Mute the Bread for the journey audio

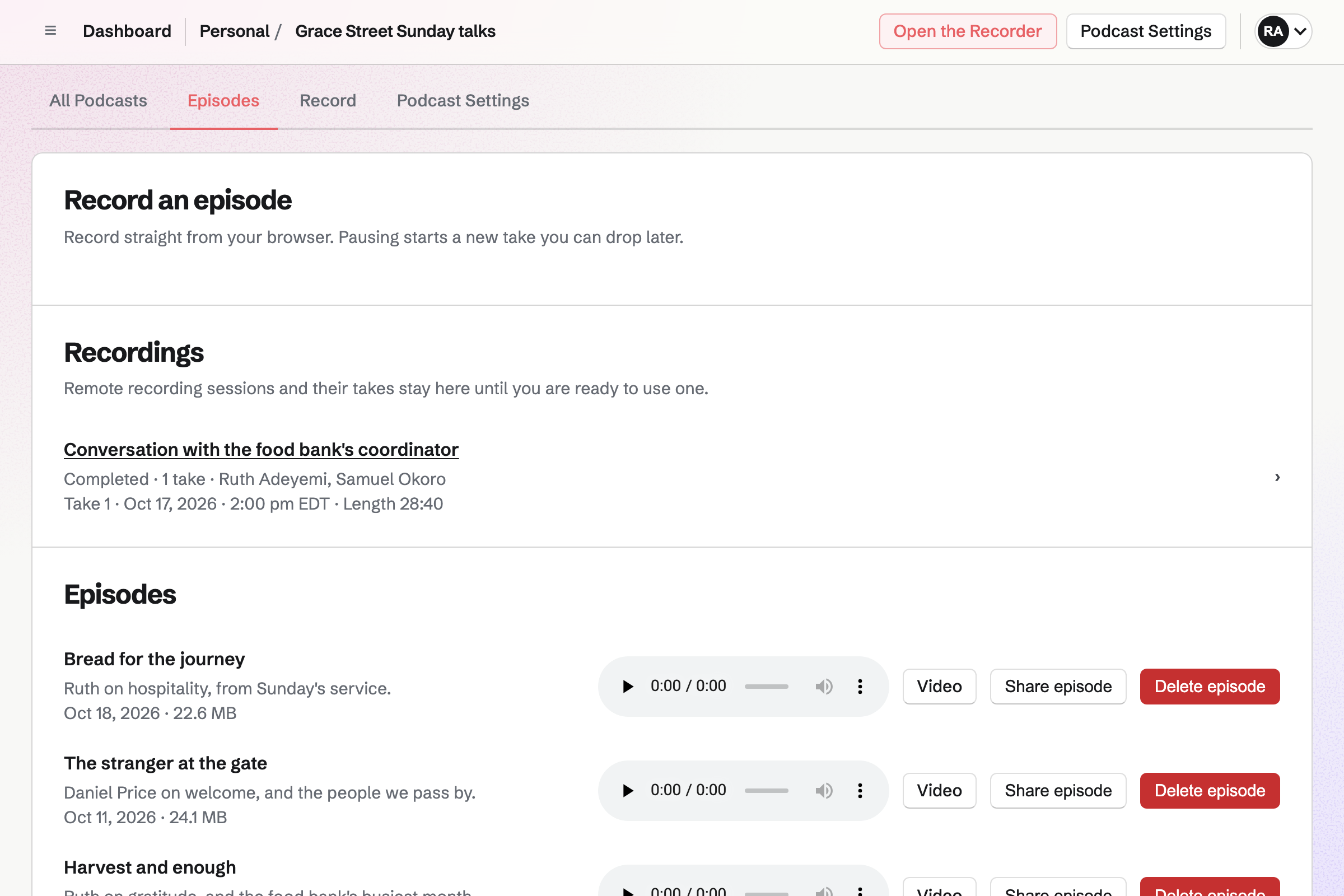[824, 687]
